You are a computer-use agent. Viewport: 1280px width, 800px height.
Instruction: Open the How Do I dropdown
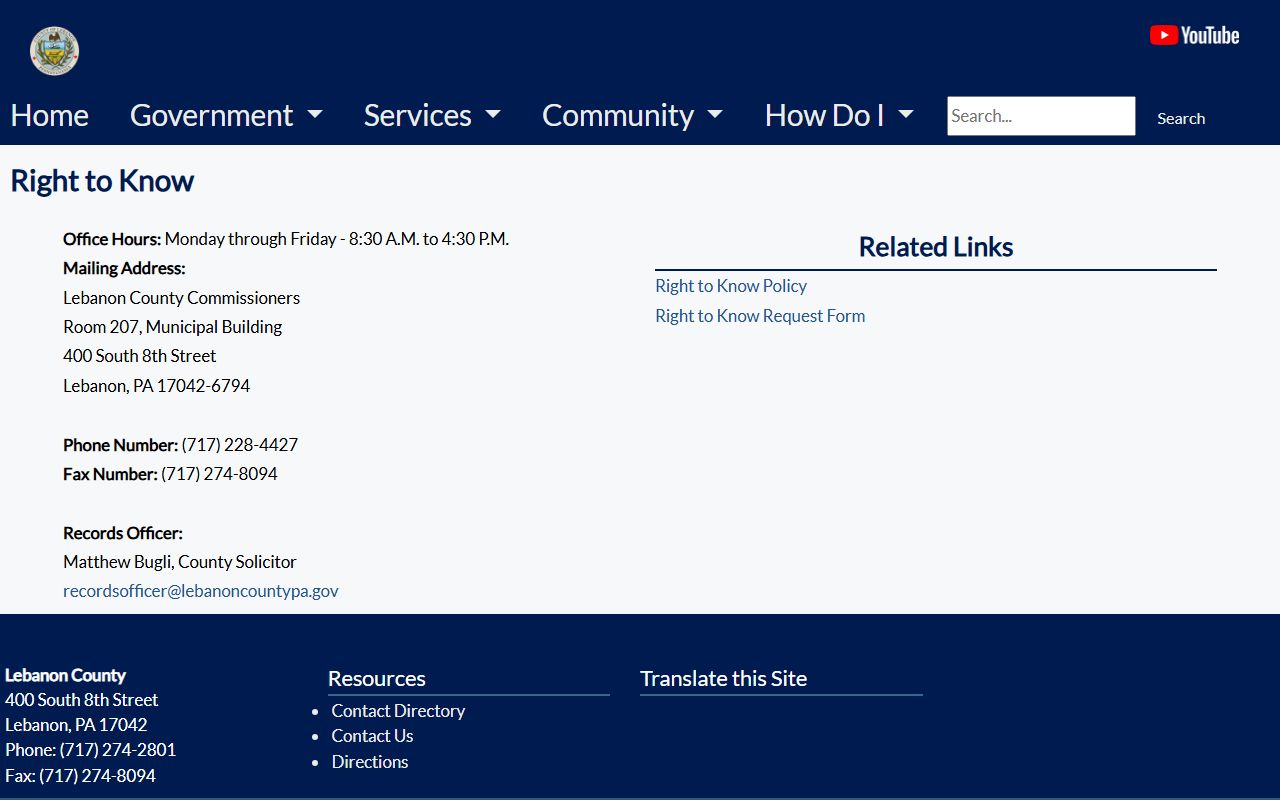coord(839,115)
